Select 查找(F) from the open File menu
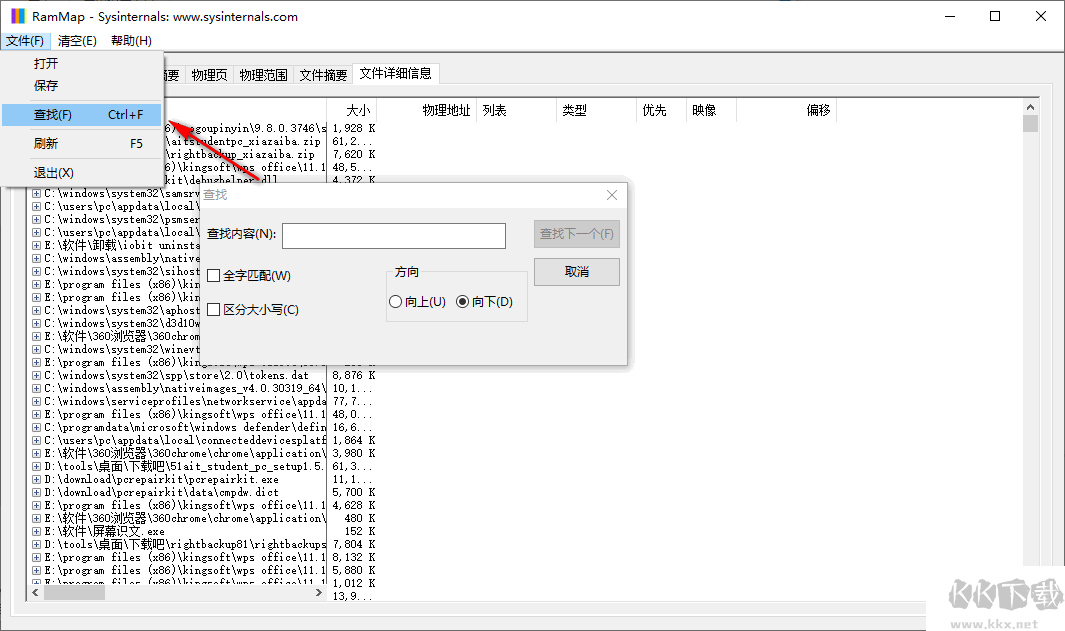The image size is (1065, 631). pos(50,115)
